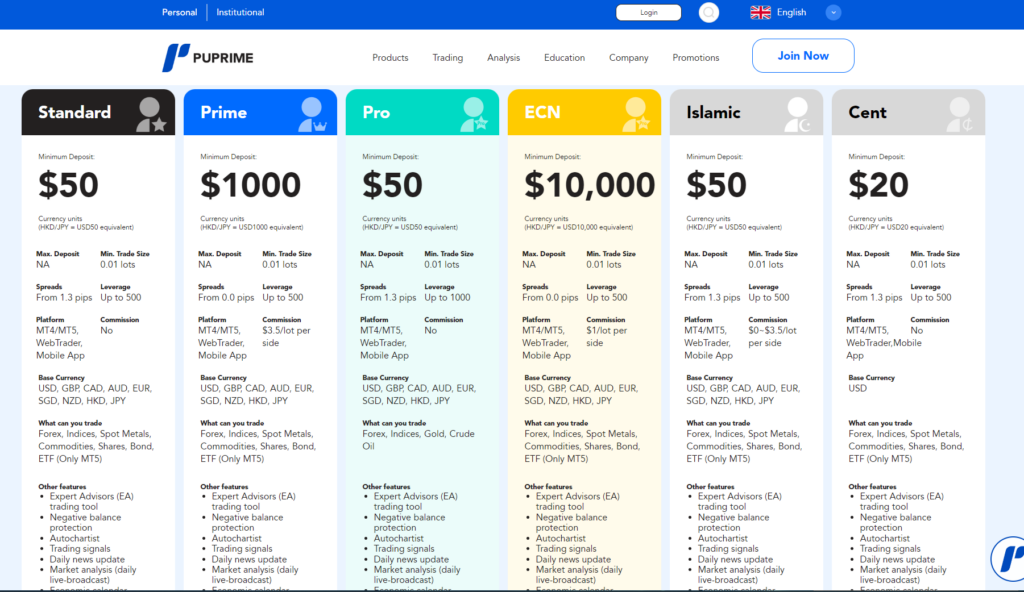
Task: Click ECN 'From 0.0 pips' spreads value
Action: click(x=550, y=297)
